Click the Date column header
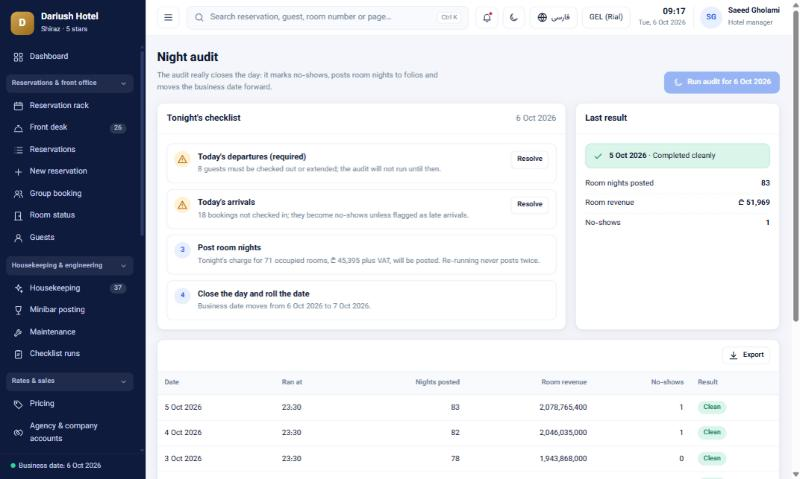 pyautogui.click(x=171, y=382)
